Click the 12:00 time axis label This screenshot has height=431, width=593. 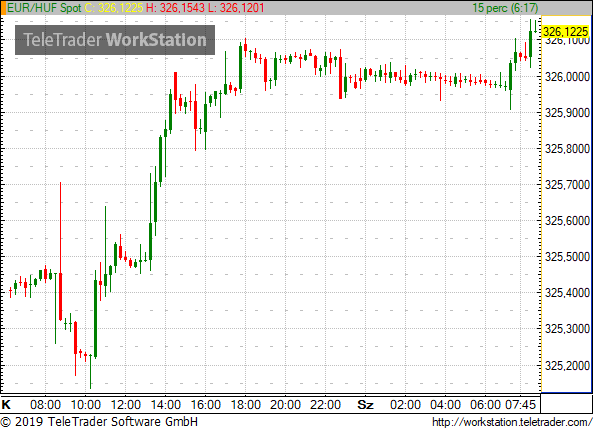tap(126, 405)
